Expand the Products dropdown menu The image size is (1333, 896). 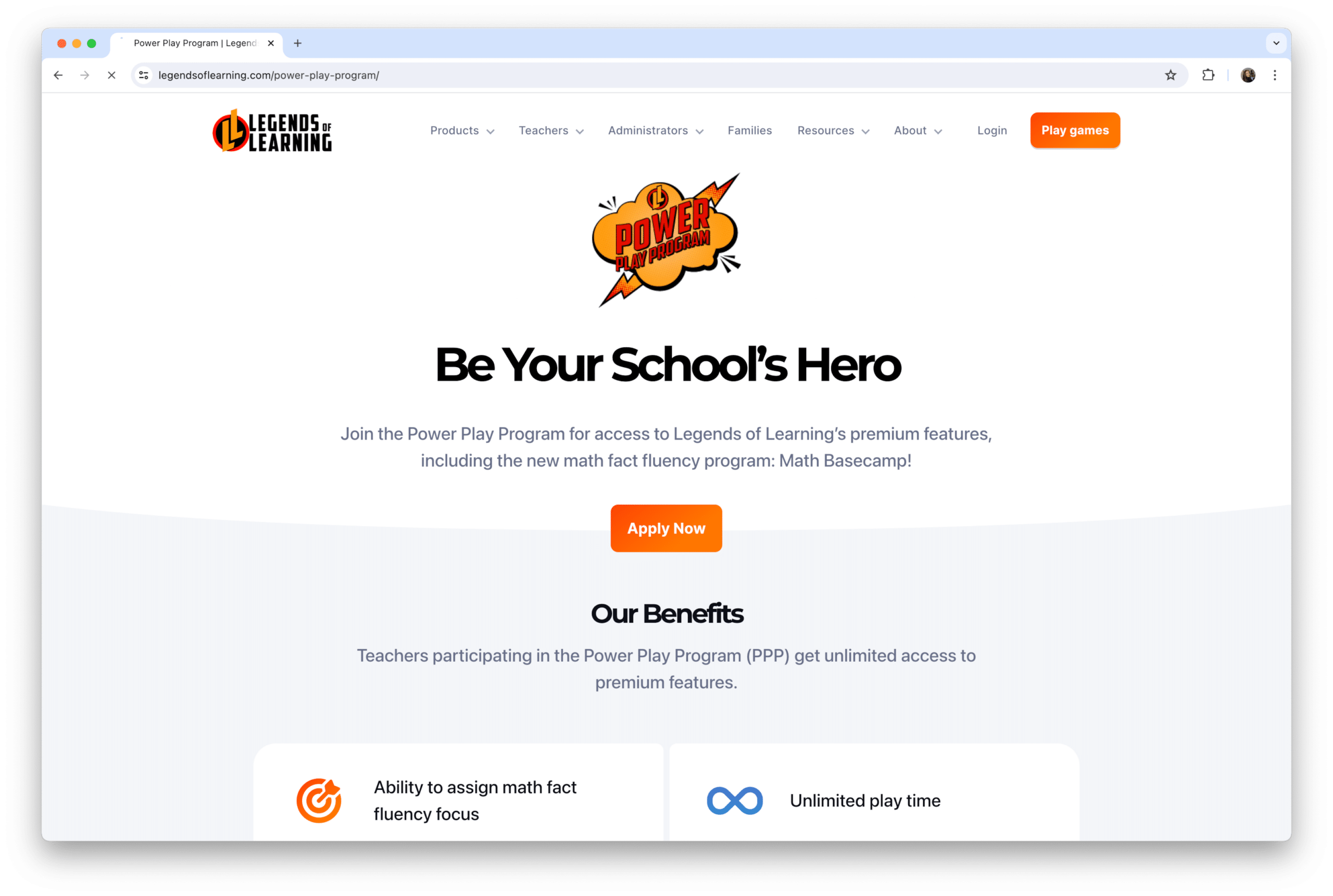click(x=461, y=130)
